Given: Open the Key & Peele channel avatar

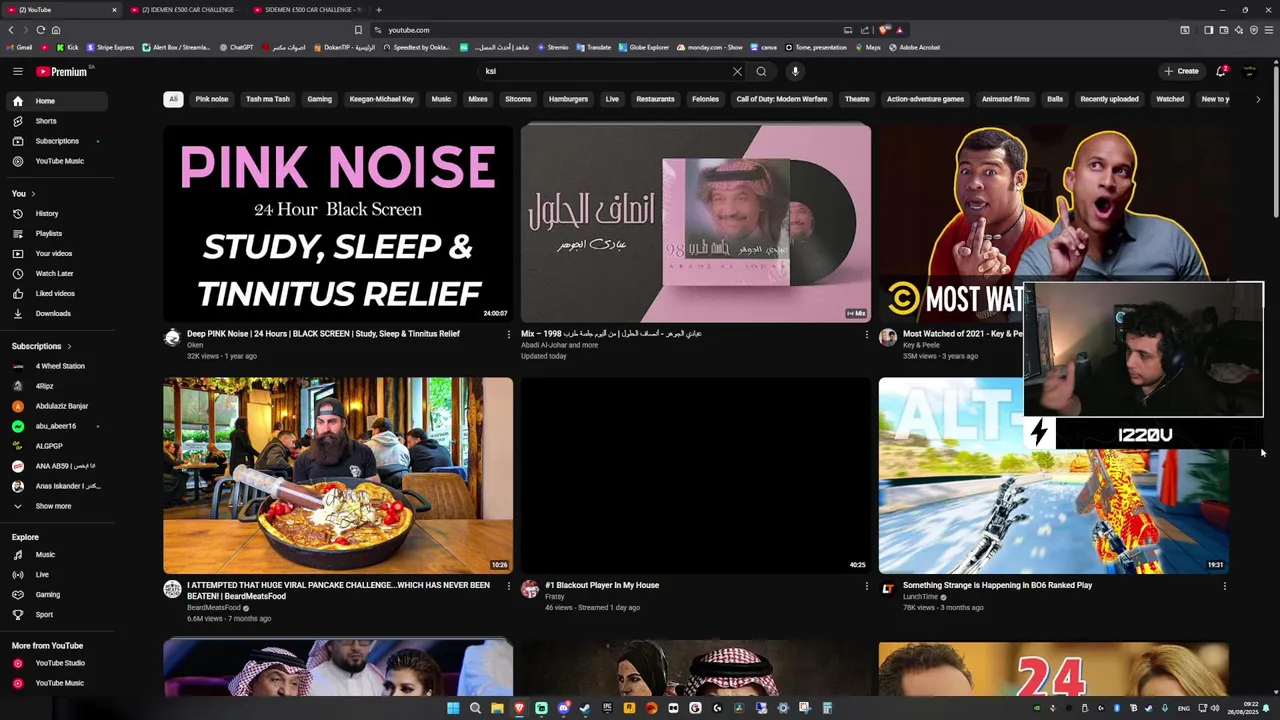Looking at the screenshot, I should [887, 337].
